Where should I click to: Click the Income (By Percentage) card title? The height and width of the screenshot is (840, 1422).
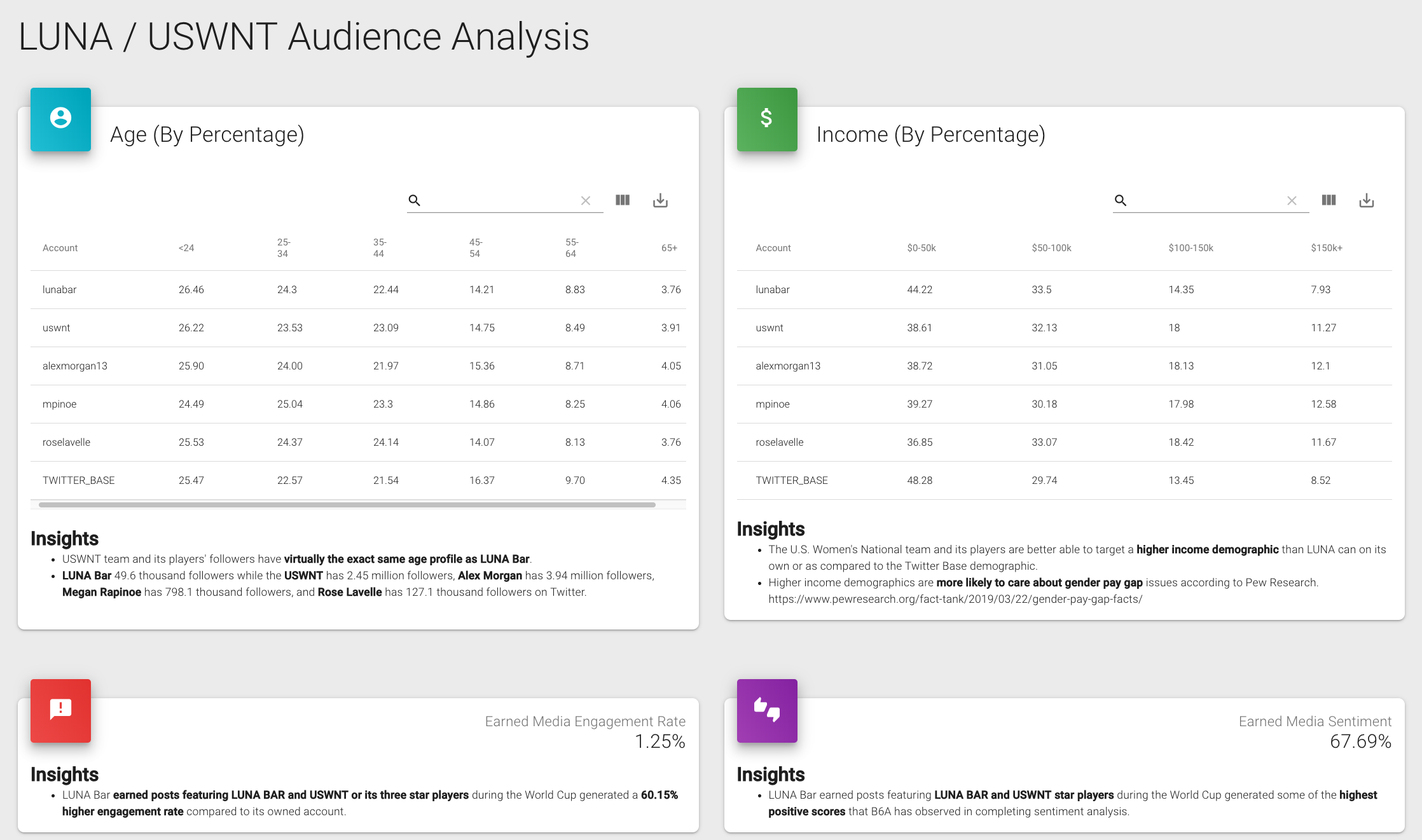[931, 135]
